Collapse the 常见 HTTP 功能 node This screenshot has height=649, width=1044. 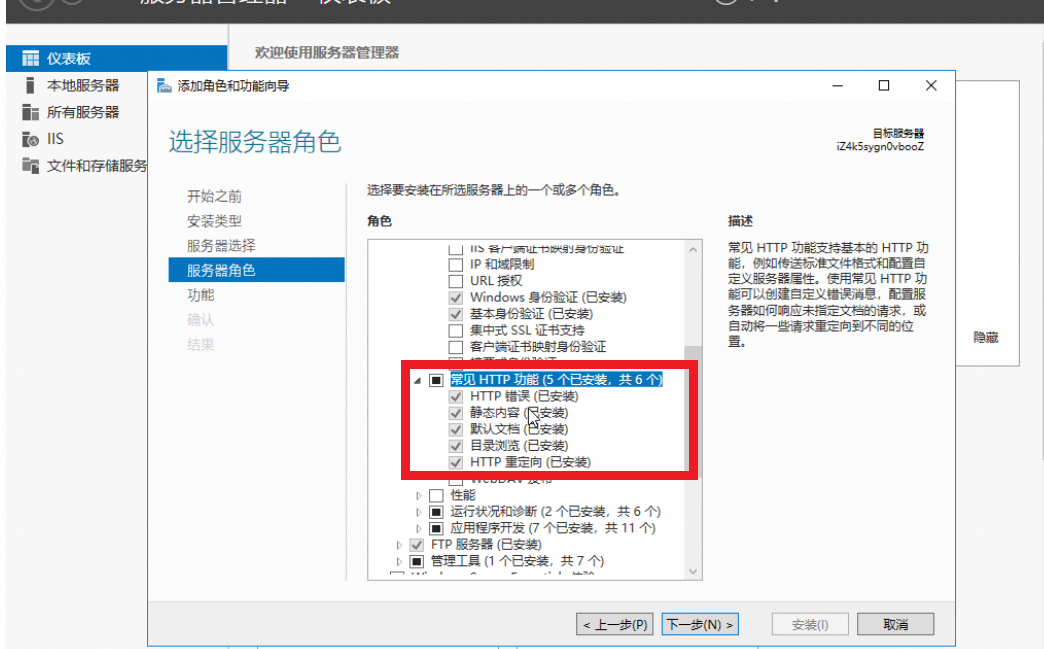417,380
